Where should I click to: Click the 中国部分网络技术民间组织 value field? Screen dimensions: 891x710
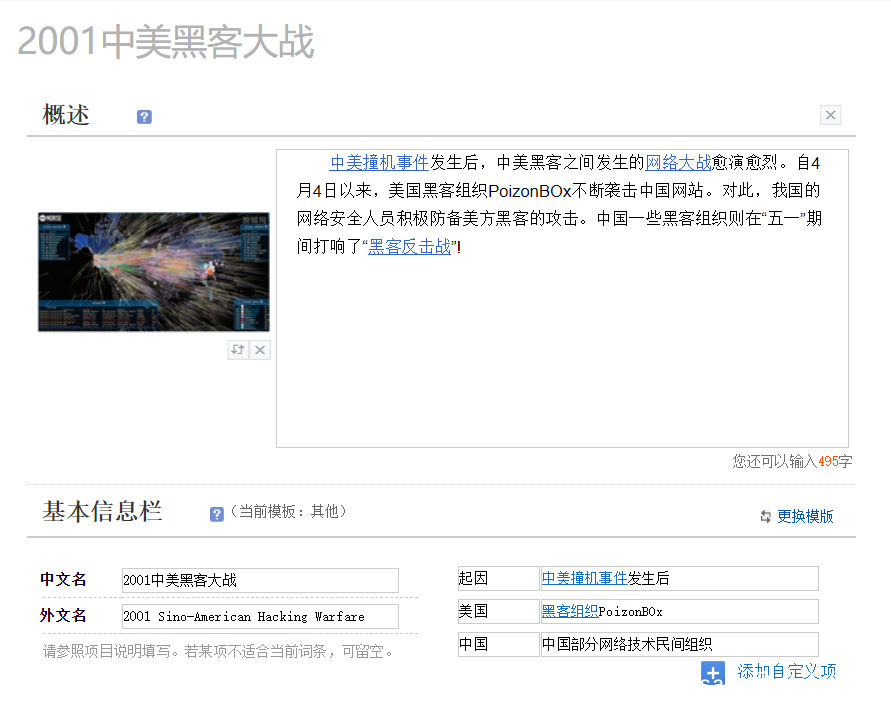(x=680, y=644)
